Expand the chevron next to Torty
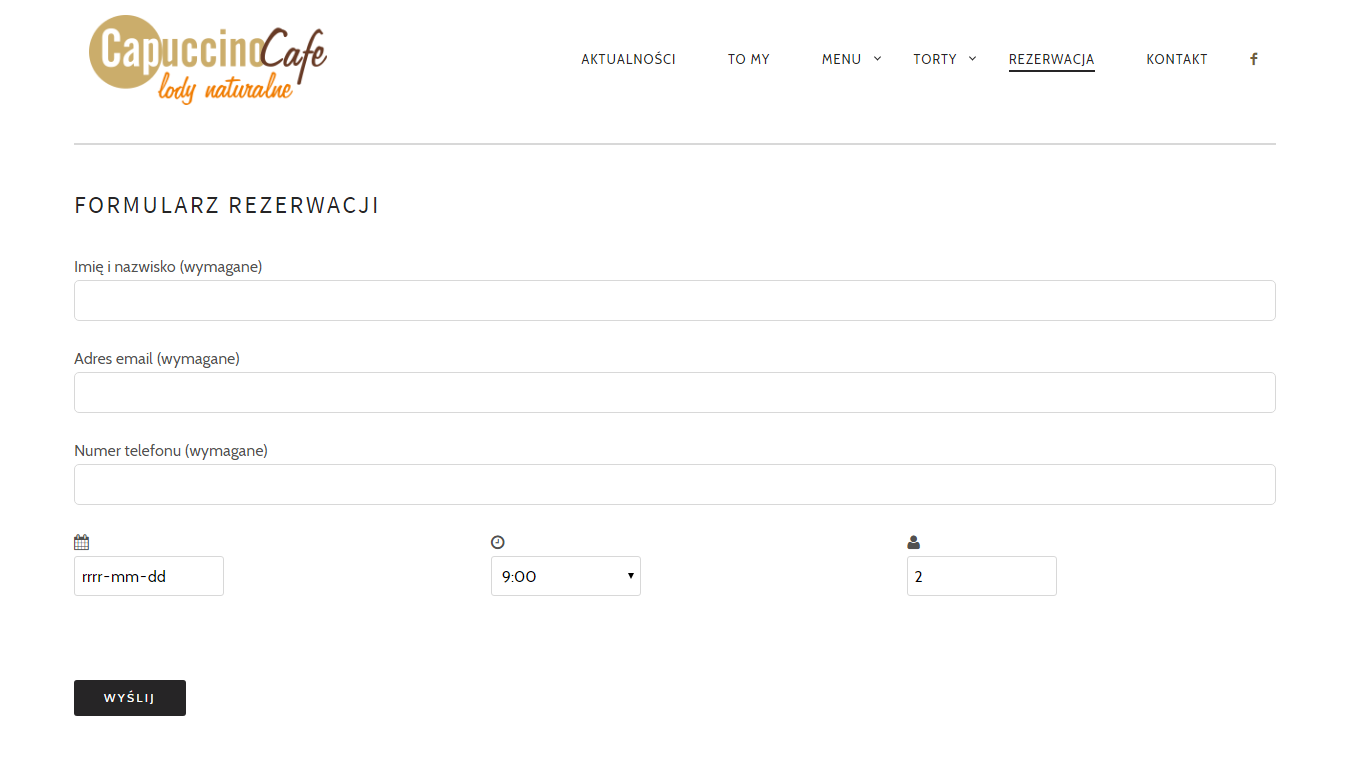 [972, 59]
